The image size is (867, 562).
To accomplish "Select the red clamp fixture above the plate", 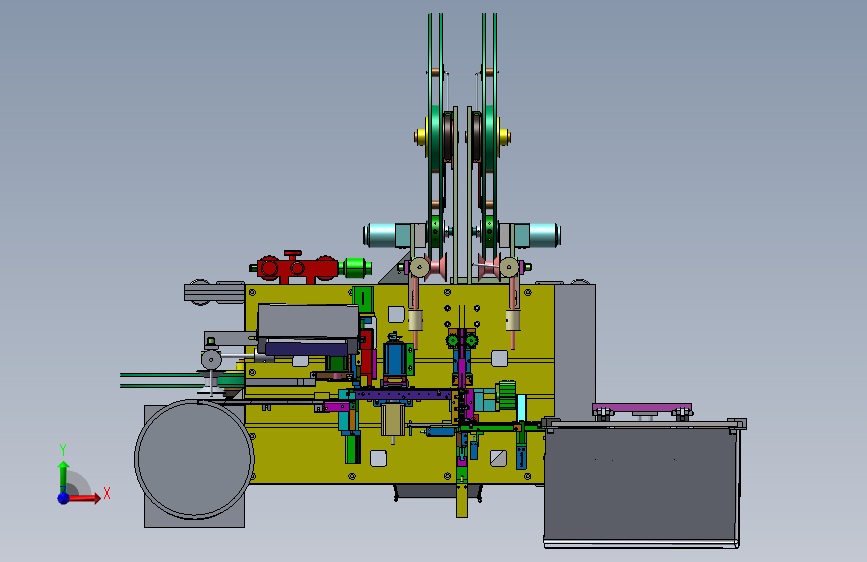I will (x=296, y=268).
